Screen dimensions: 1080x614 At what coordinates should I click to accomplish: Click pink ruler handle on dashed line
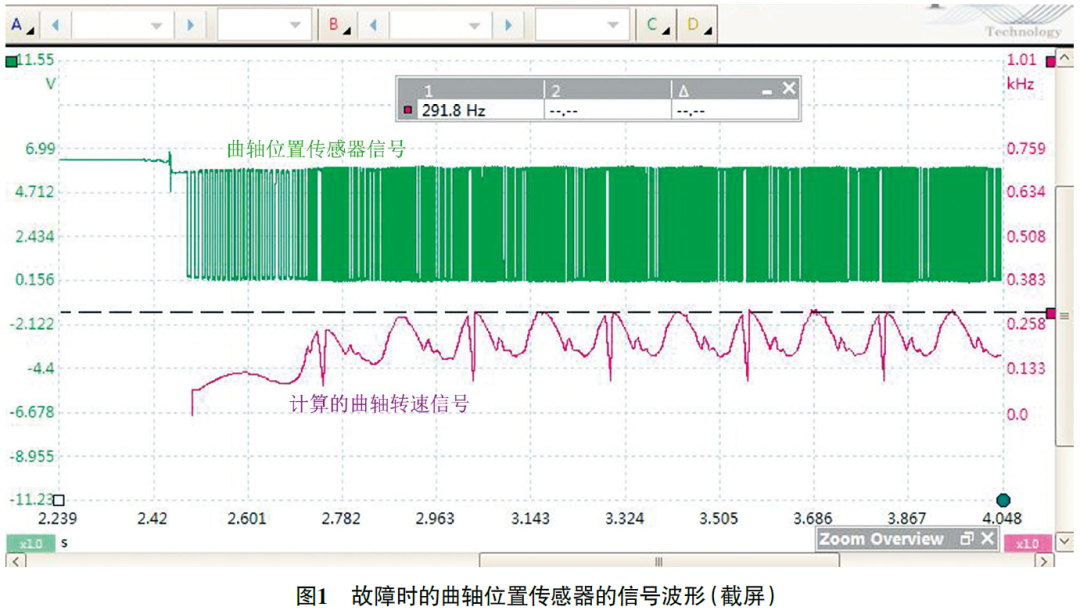pyautogui.click(x=1050, y=314)
